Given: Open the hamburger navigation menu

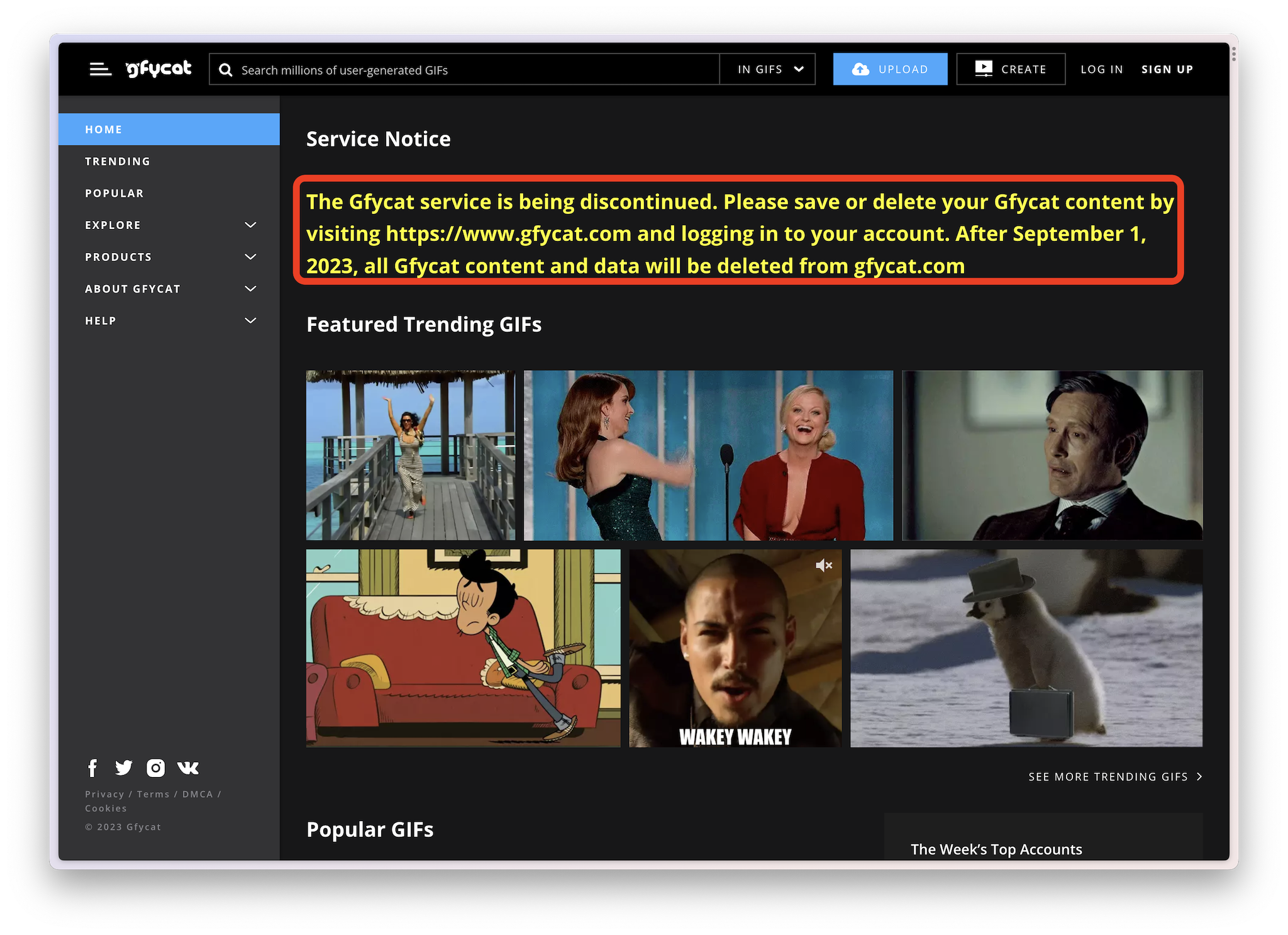Looking at the screenshot, I should coord(100,69).
